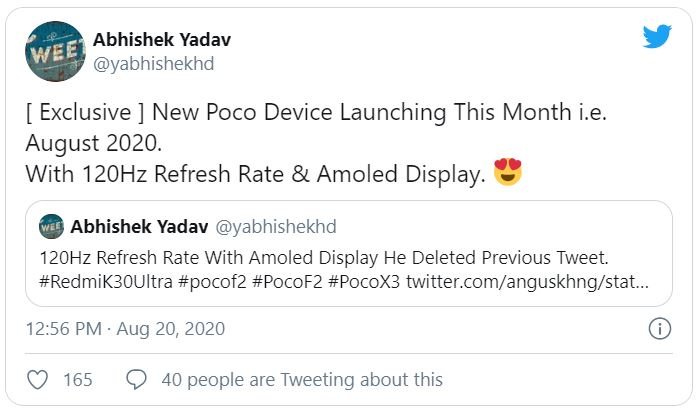View the 165 likes count

pyautogui.click(x=77, y=379)
